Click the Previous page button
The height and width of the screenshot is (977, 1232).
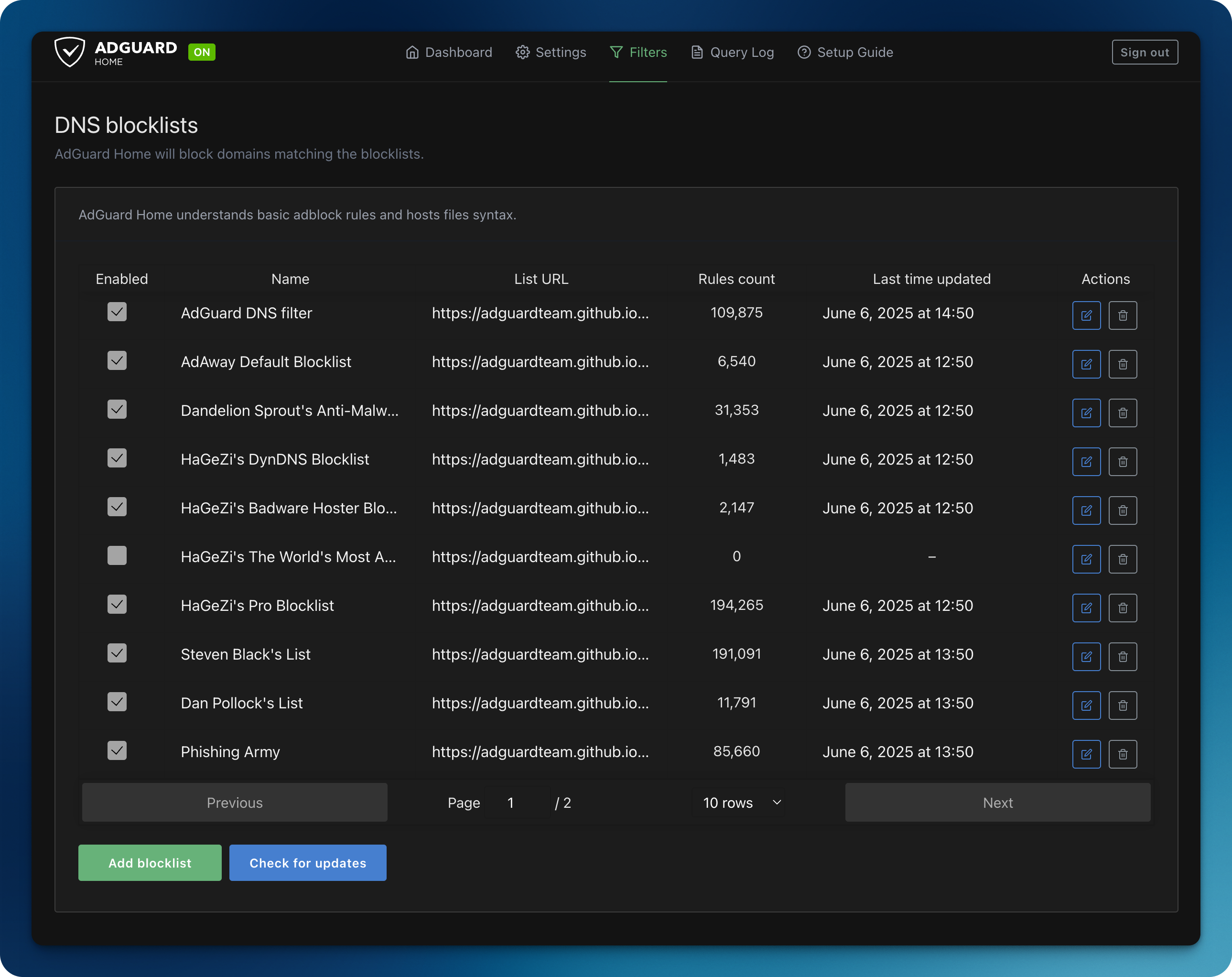tap(235, 803)
